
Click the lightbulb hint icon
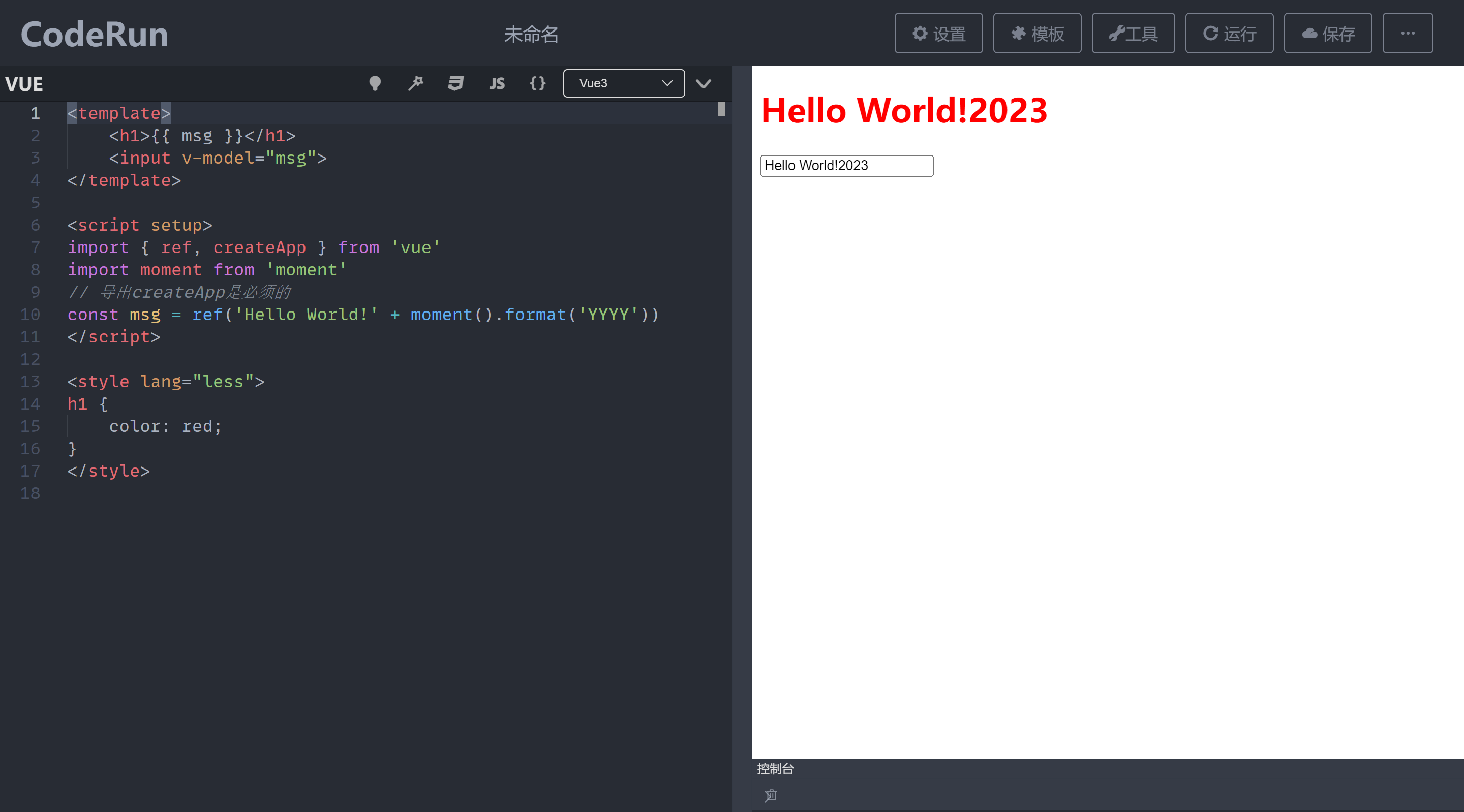point(375,83)
